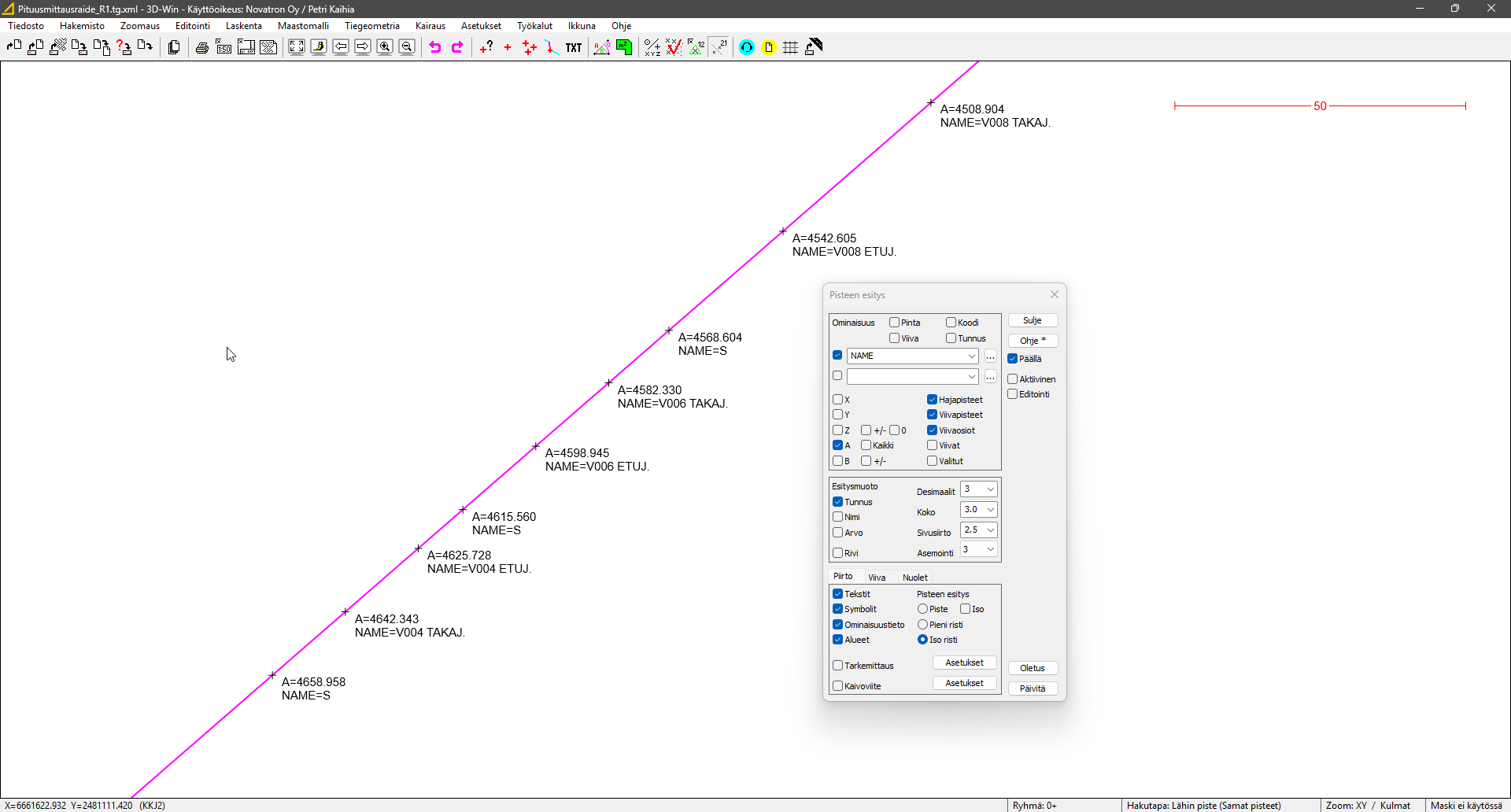This screenshot has width=1511, height=812.
Task: Click the zoom out magnifier icon
Action: (407, 47)
